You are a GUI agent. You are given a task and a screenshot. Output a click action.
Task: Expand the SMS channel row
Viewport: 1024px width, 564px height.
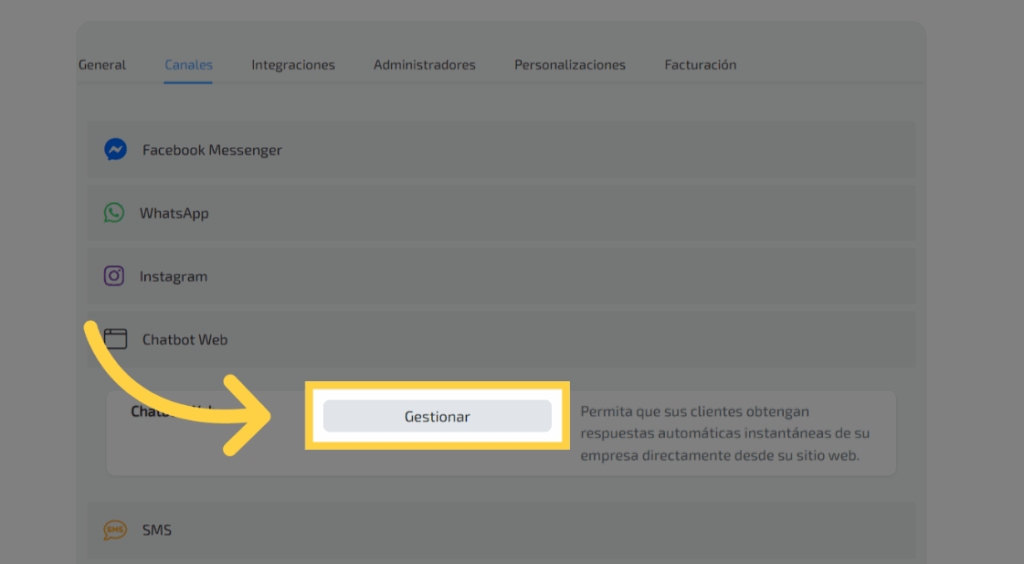500,530
